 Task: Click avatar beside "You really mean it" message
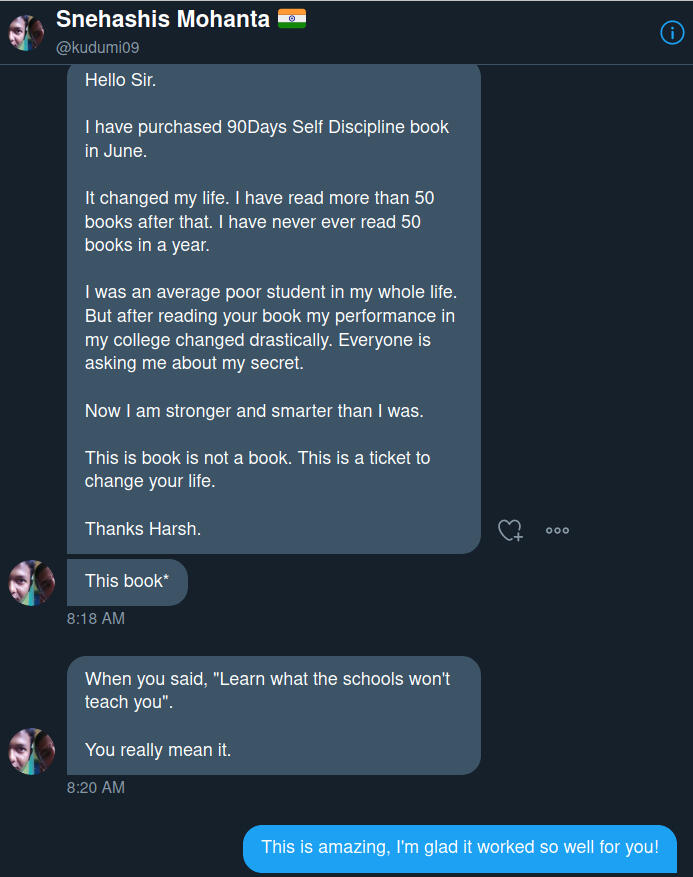[31, 750]
